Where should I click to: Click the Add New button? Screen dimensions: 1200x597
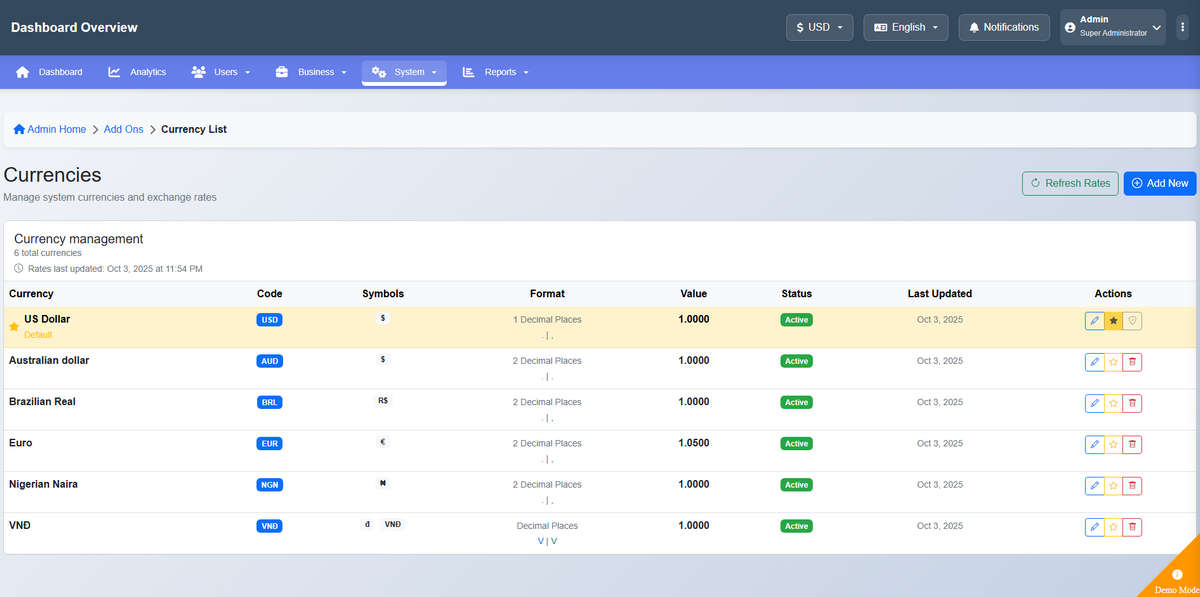[x=1160, y=183]
